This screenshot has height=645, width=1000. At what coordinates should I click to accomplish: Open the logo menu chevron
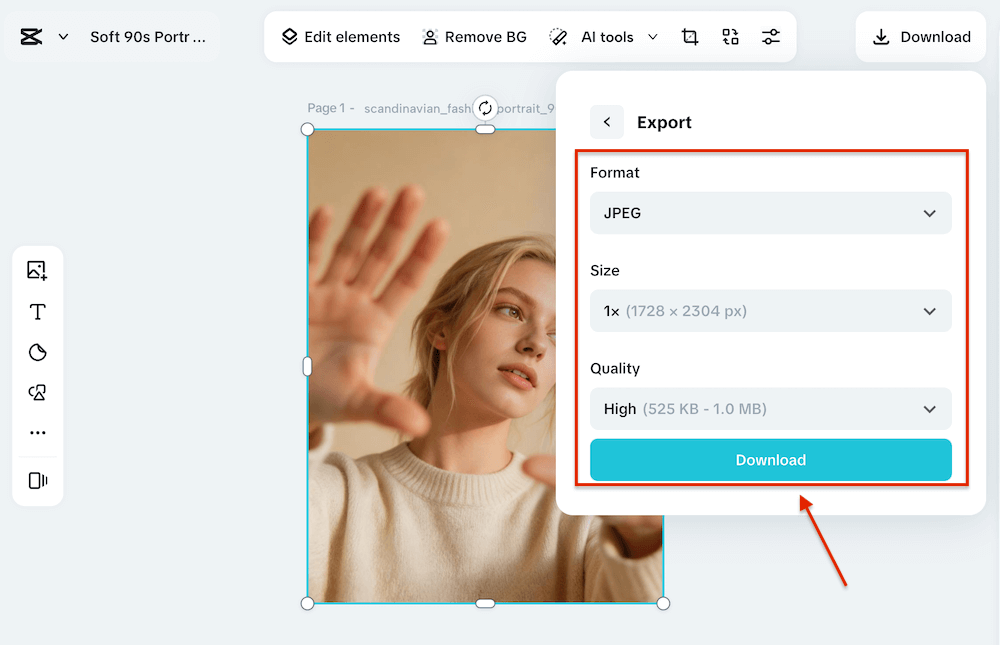(63, 37)
